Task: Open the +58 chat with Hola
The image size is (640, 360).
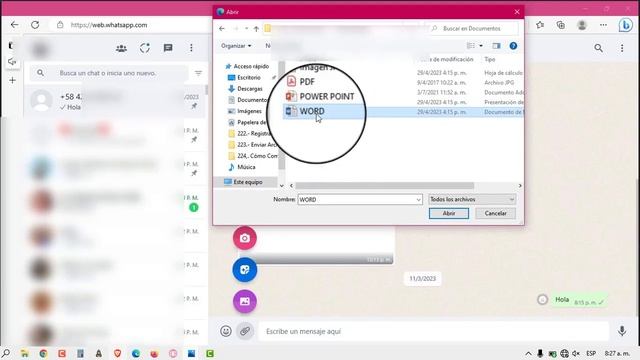Action: click(x=115, y=101)
